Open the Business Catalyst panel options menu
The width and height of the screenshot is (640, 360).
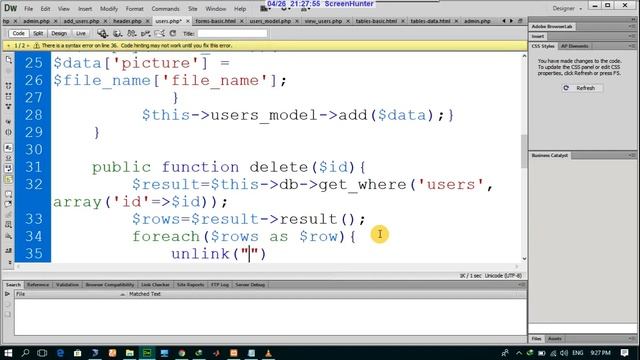pyautogui.click(x=632, y=156)
